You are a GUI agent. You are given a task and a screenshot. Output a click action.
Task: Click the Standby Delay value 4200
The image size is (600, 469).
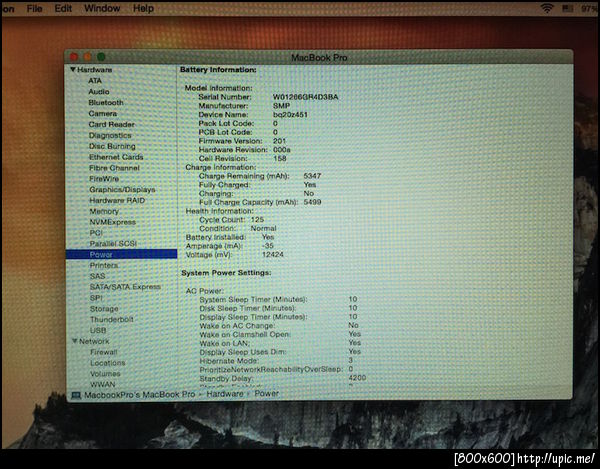click(357, 378)
